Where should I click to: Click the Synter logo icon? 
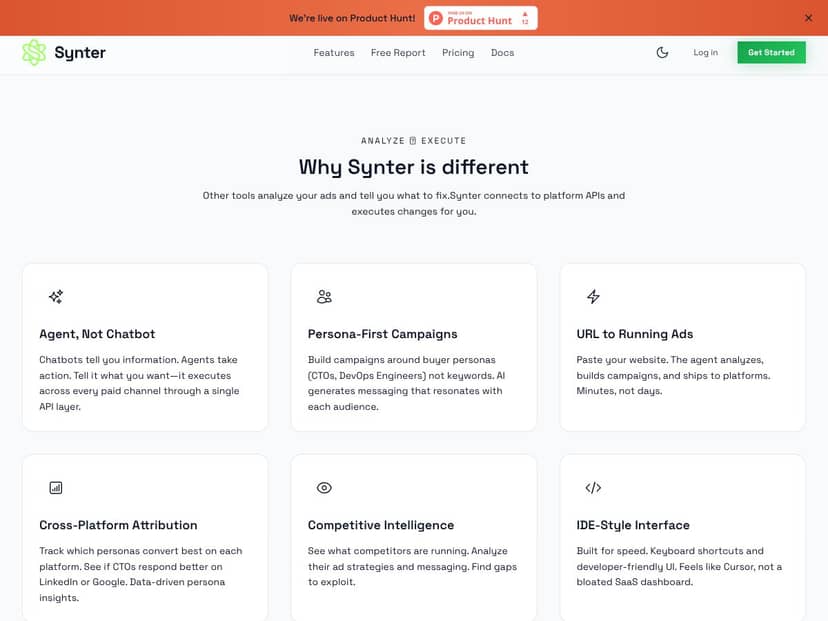pyautogui.click(x=33, y=52)
